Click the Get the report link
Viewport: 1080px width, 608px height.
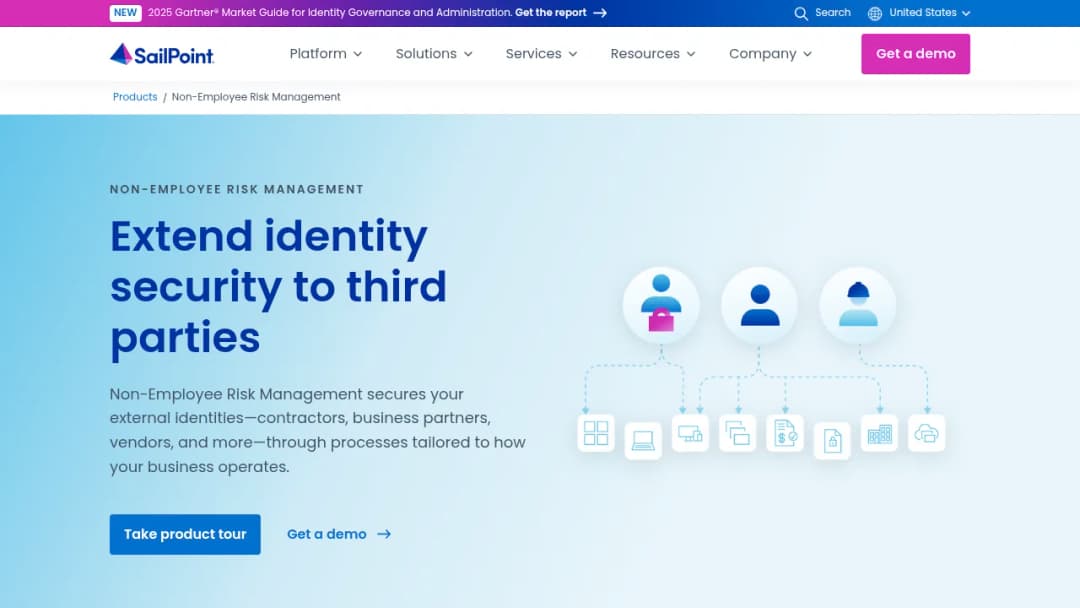tap(551, 13)
